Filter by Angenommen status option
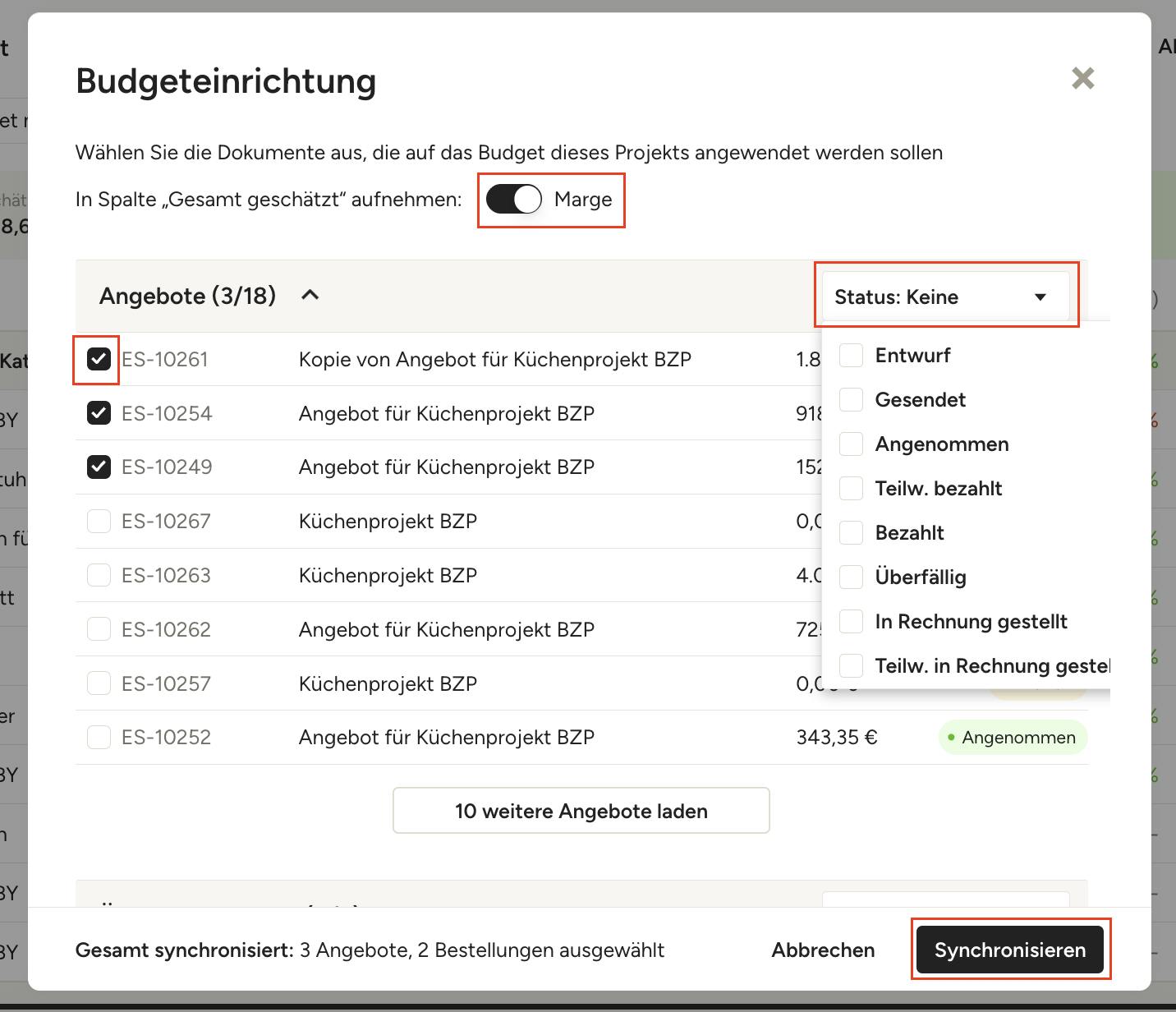 pos(852,444)
